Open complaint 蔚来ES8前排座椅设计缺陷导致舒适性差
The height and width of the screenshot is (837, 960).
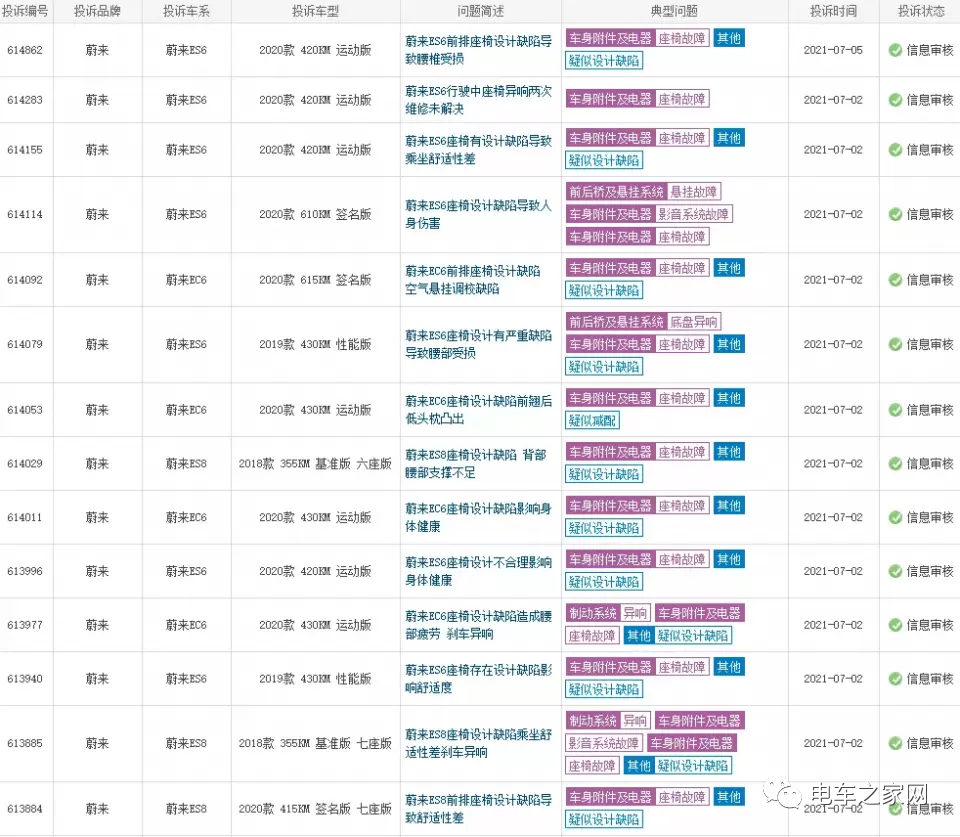coord(478,809)
